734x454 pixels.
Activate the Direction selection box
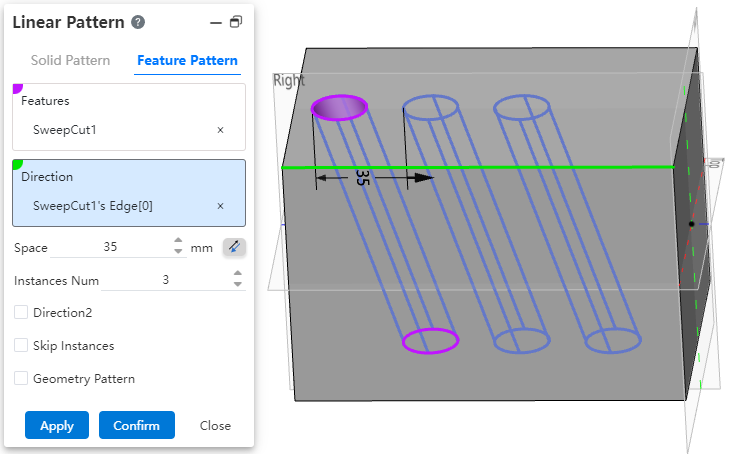pos(129,193)
